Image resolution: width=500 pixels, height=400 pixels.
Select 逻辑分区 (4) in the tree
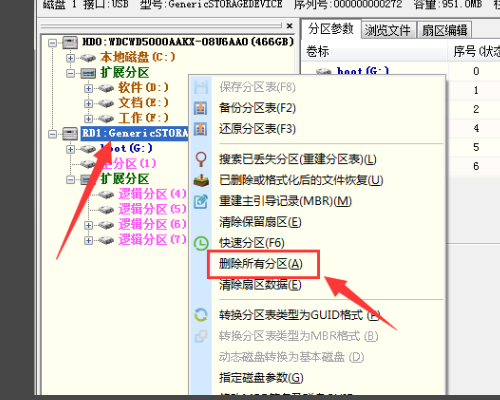point(152,194)
